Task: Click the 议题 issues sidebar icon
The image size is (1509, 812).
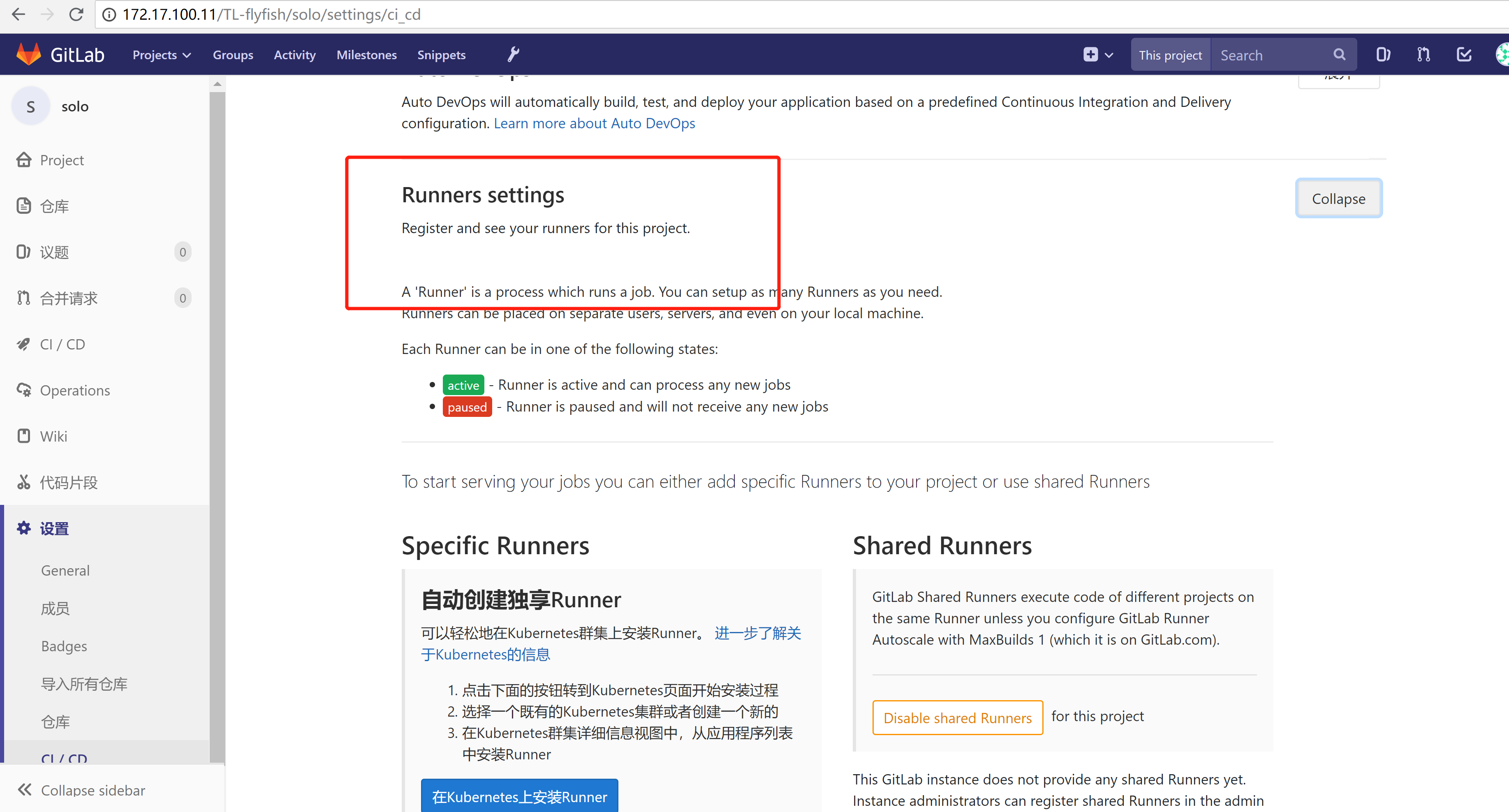Action: click(23, 252)
